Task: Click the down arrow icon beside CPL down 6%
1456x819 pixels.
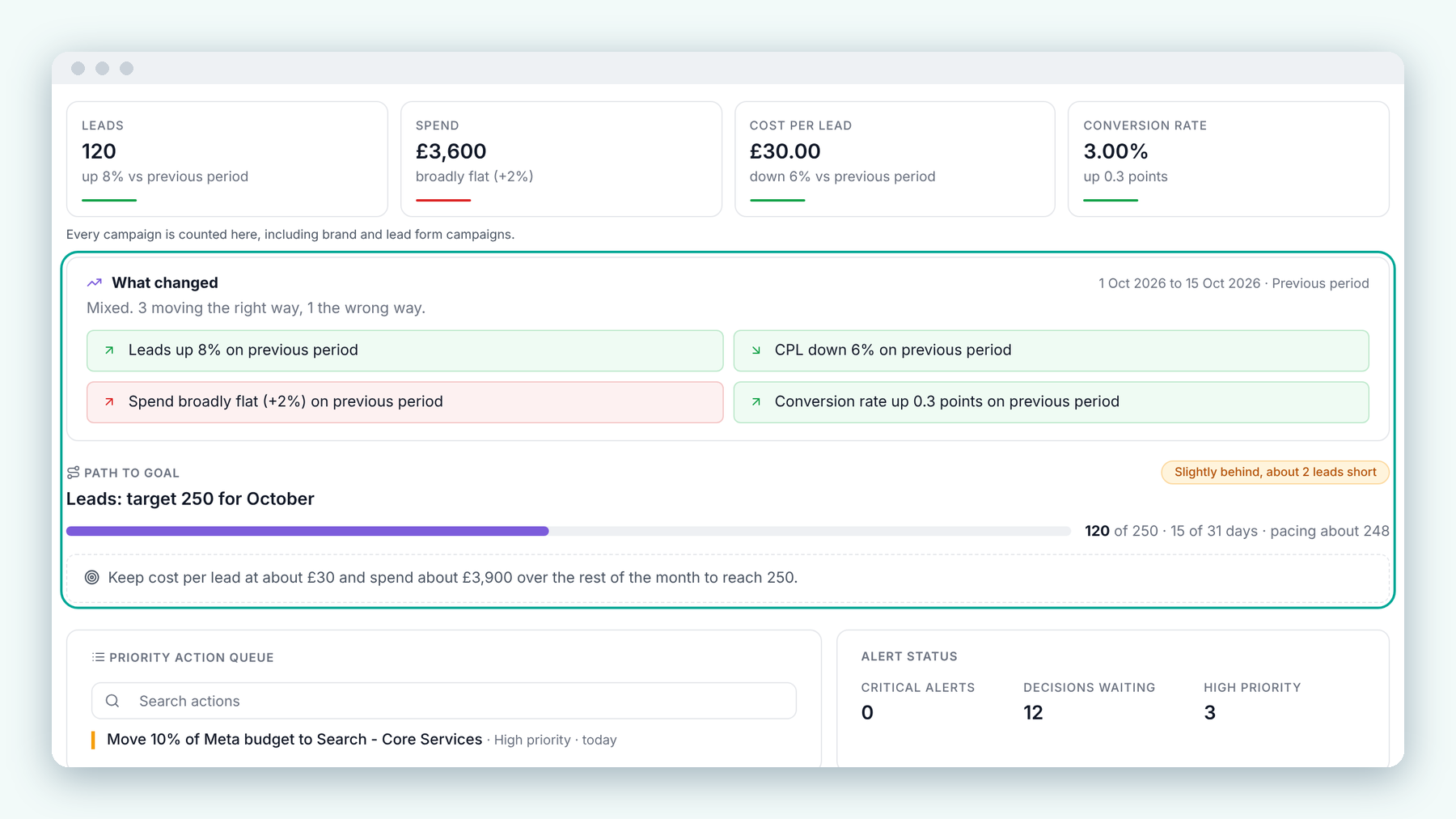Action: 756,350
